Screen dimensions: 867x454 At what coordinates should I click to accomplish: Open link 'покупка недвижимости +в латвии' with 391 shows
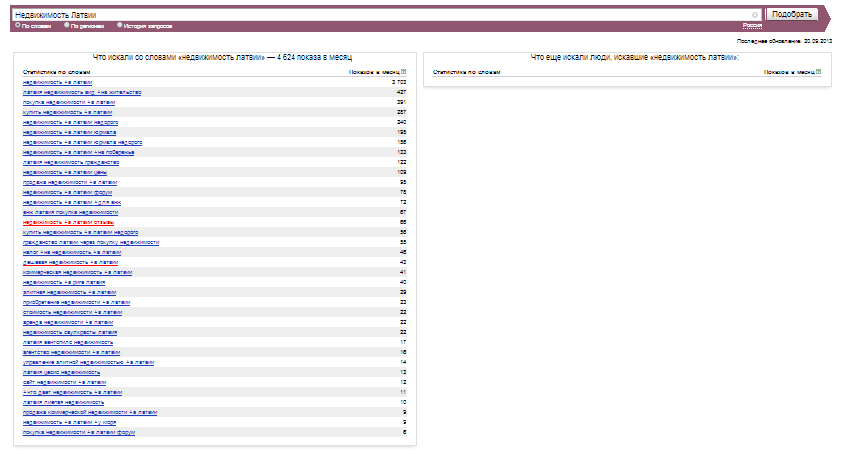69,102
